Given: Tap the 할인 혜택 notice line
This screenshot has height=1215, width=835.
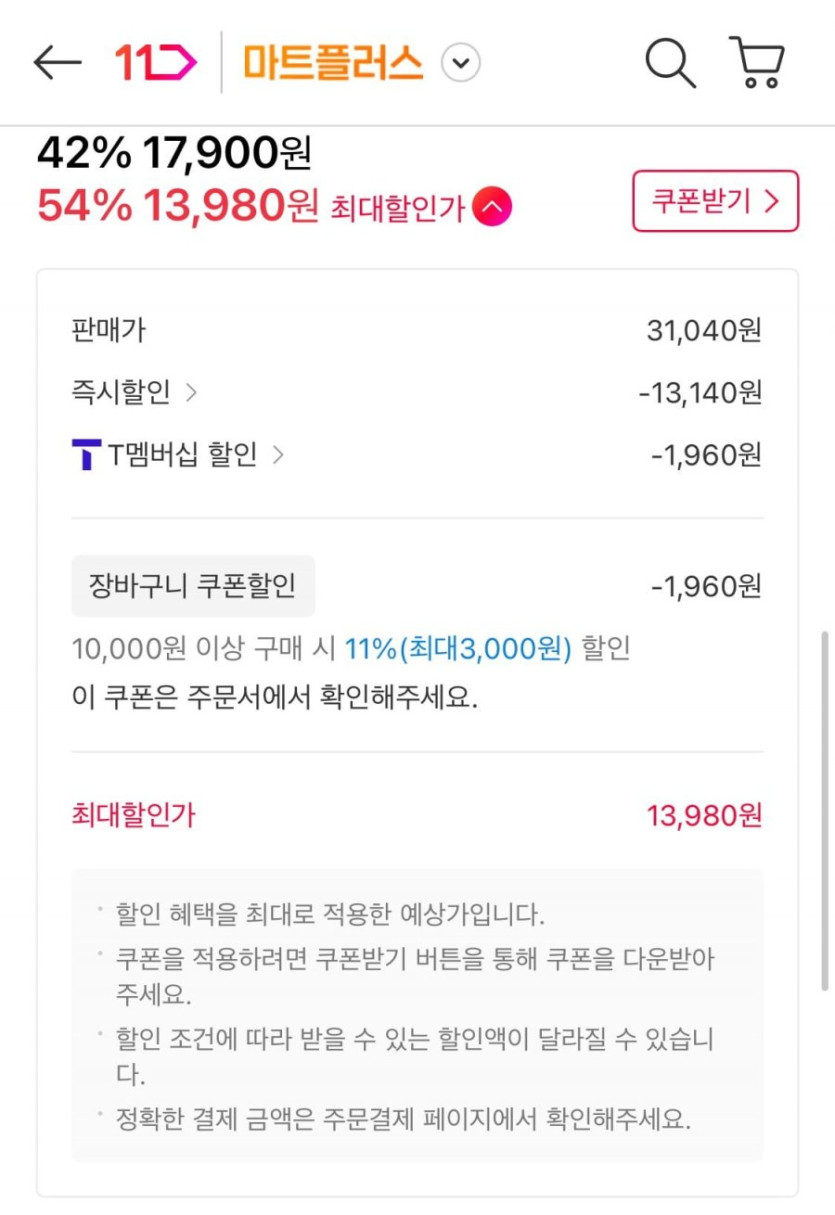Looking at the screenshot, I should [x=330, y=914].
